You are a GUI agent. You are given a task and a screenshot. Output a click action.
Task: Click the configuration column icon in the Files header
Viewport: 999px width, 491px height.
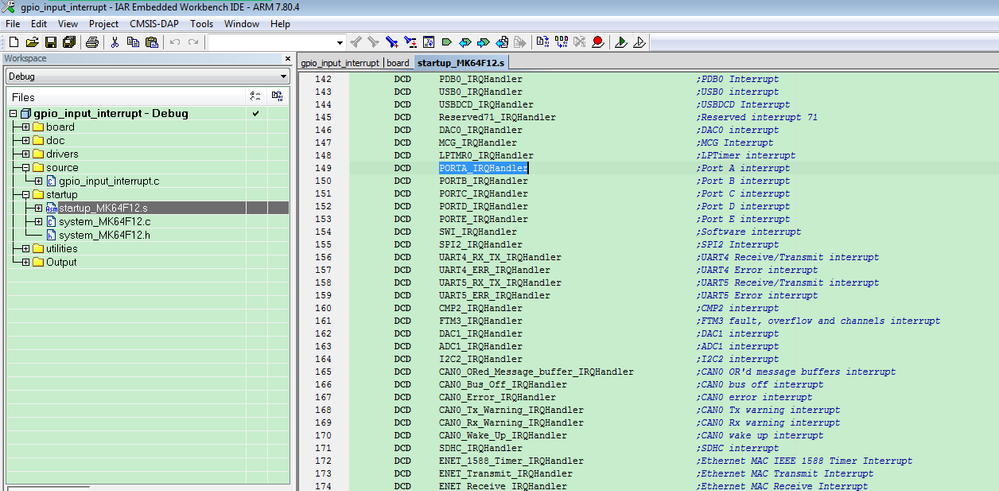click(x=255, y=97)
